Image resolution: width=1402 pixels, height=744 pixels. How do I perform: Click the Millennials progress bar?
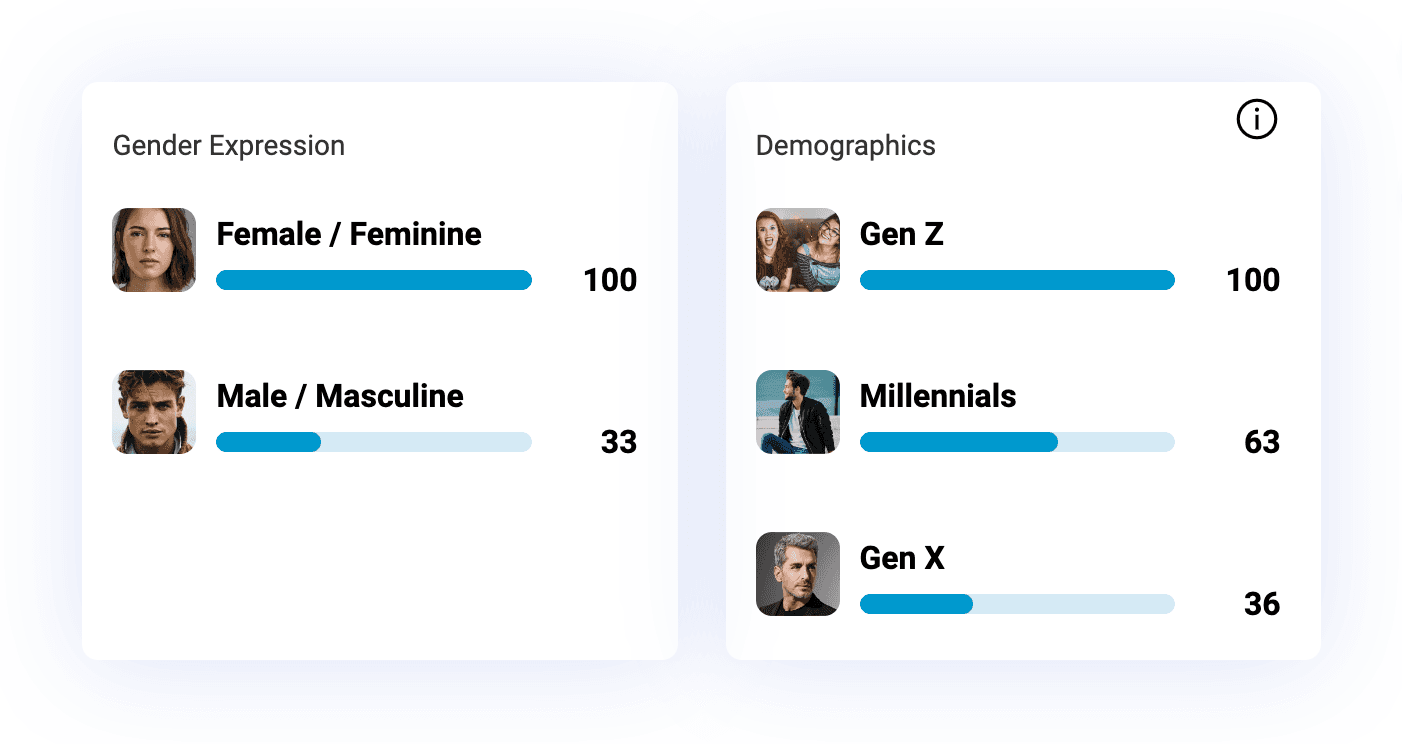(x=1016, y=442)
